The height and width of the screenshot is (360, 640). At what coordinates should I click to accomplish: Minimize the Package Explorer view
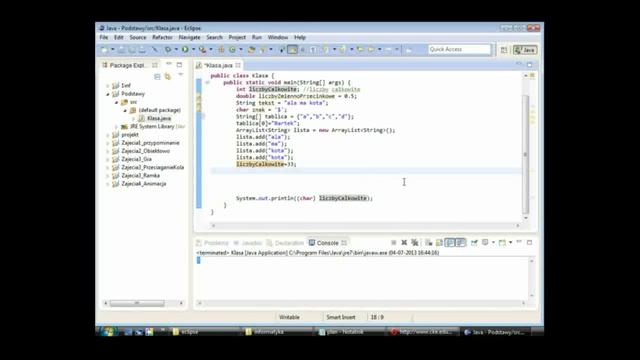pyautogui.click(x=169, y=64)
